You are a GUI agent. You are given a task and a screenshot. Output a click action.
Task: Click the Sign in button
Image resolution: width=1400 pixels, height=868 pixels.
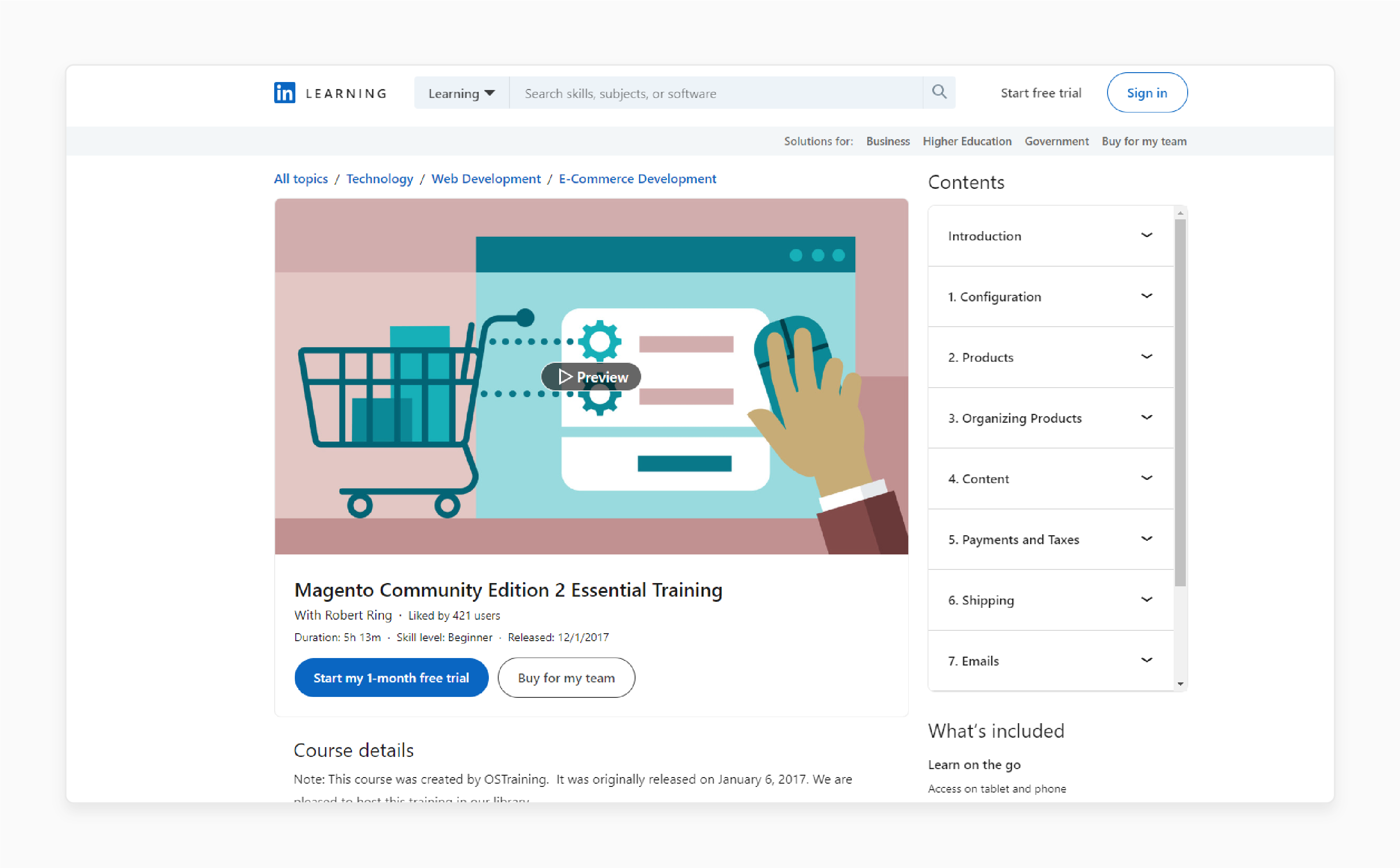[x=1147, y=93]
